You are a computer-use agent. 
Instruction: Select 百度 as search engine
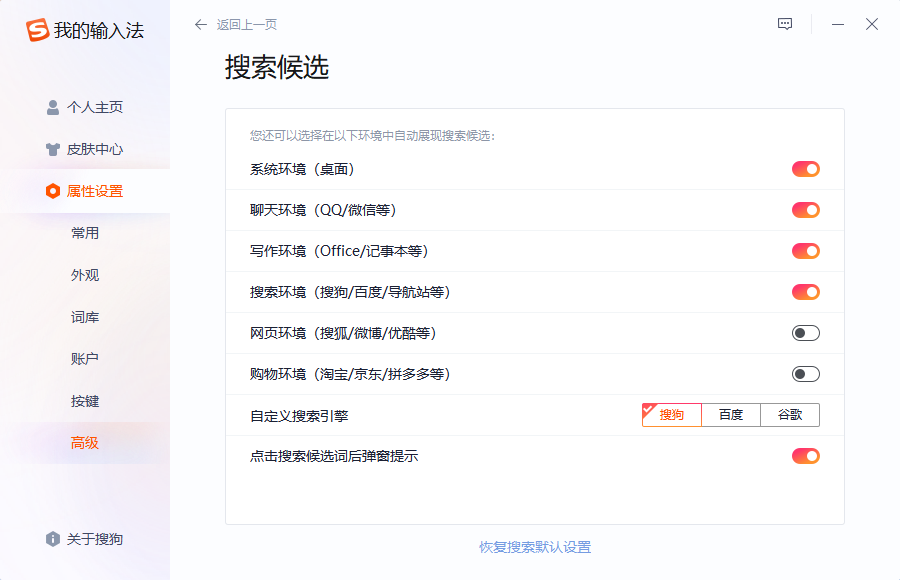coord(730,414)
